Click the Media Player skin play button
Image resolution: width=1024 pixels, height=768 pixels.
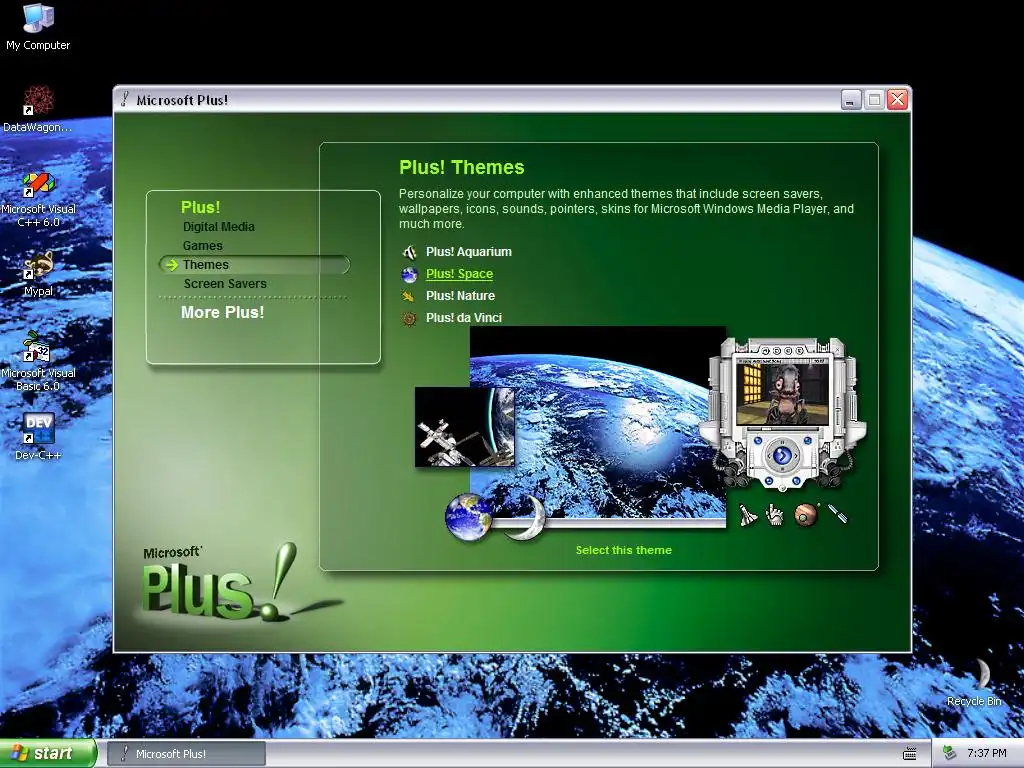782,455
